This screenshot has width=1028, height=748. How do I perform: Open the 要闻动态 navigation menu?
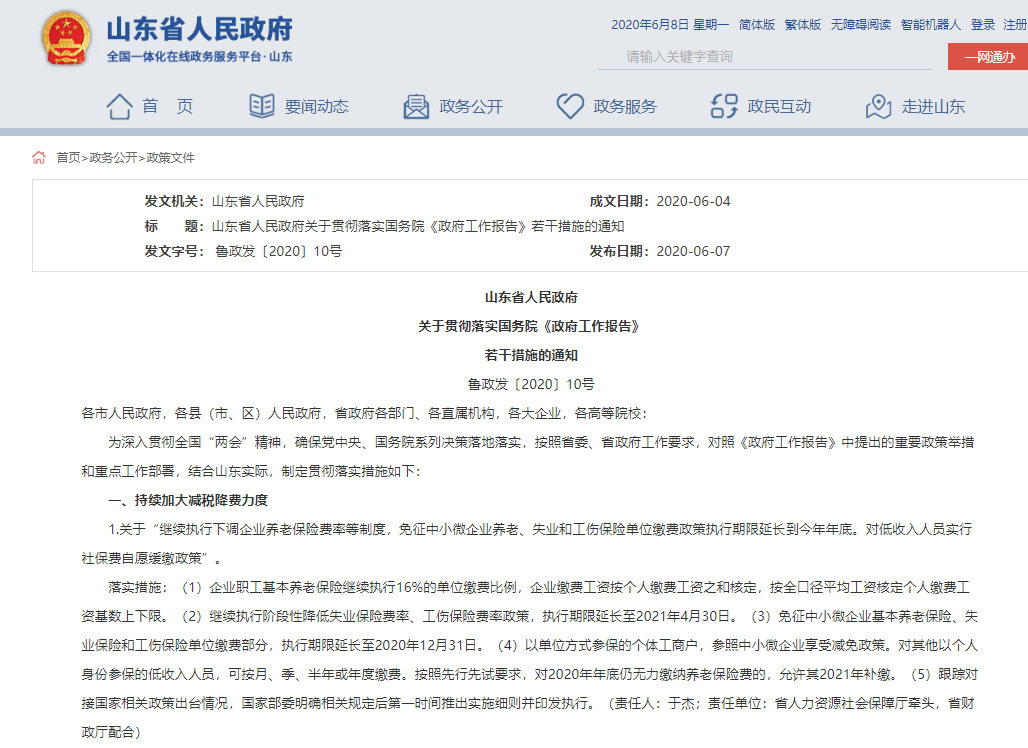point(316,106)
